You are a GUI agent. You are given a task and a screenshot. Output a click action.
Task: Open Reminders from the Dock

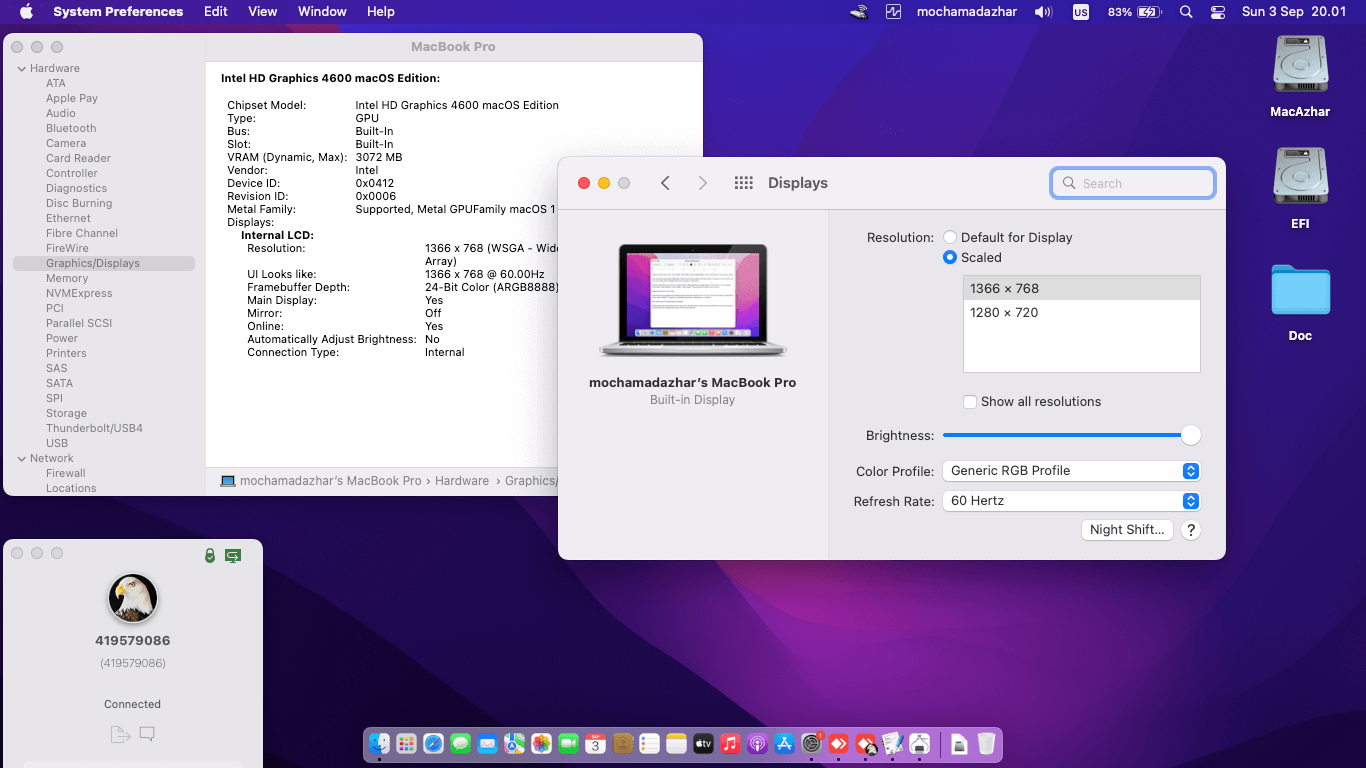(649, 744)
